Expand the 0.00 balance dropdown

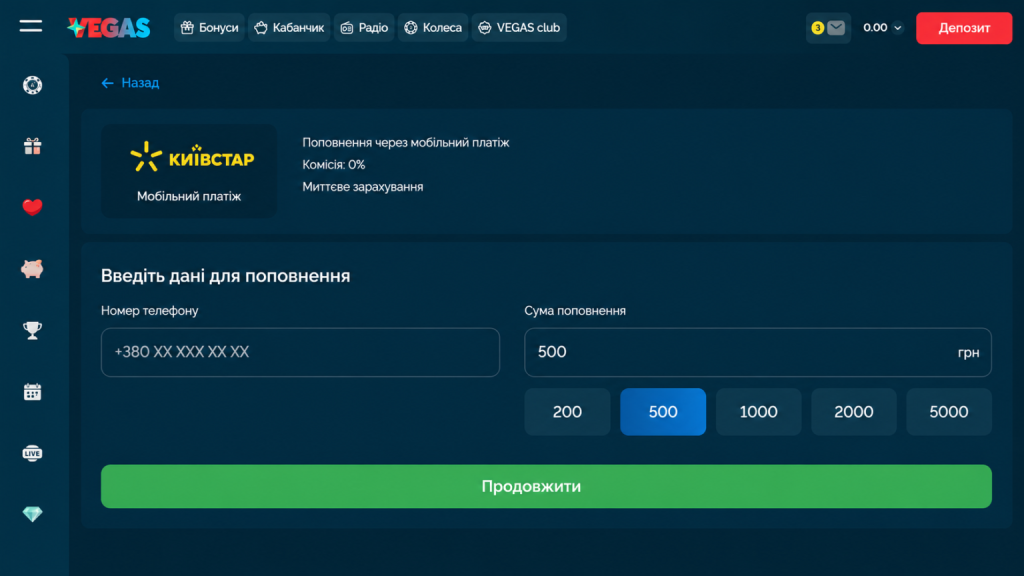tap(882, 27)
